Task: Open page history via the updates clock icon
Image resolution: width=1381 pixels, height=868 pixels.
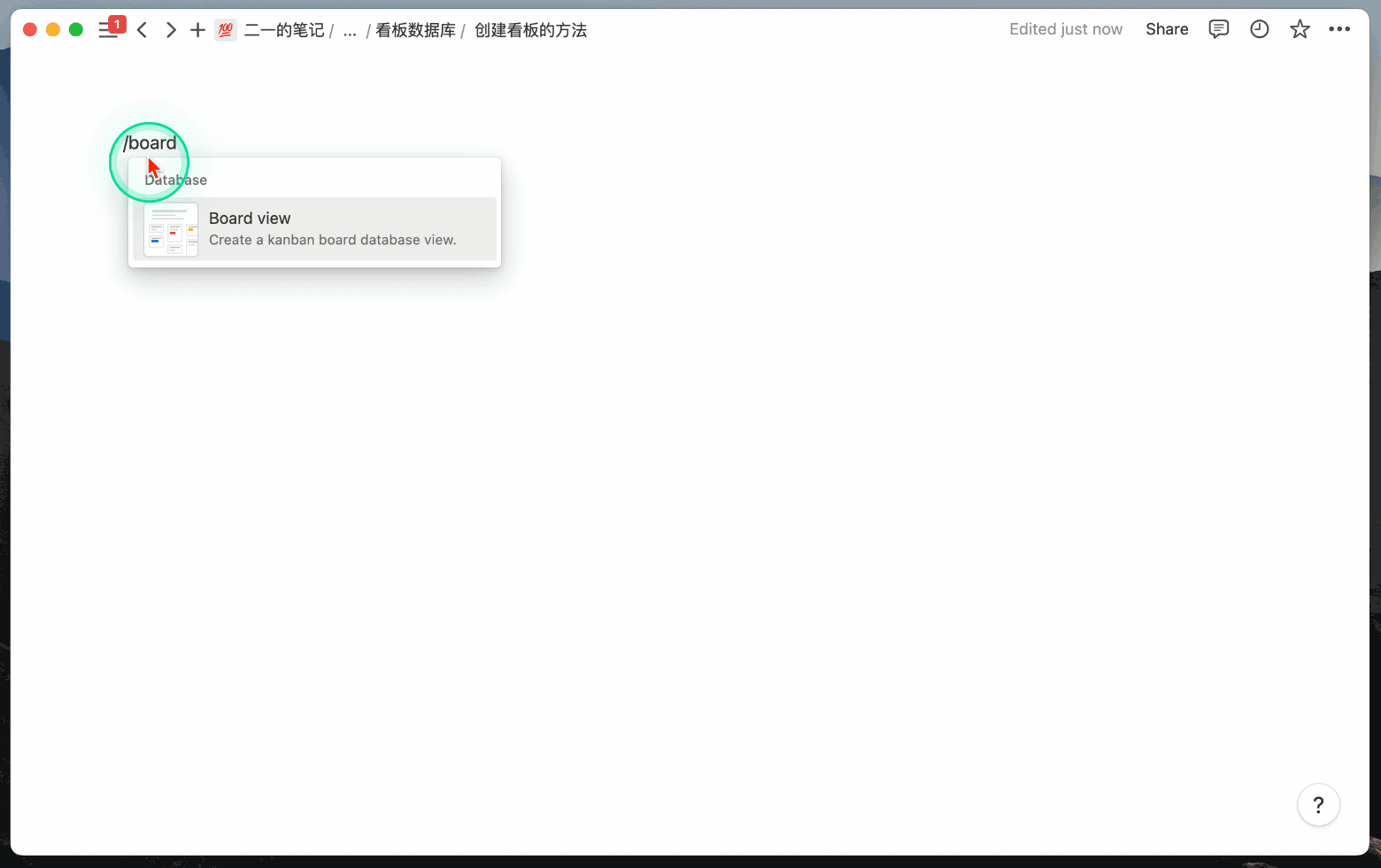Action: click(1260, 29)
